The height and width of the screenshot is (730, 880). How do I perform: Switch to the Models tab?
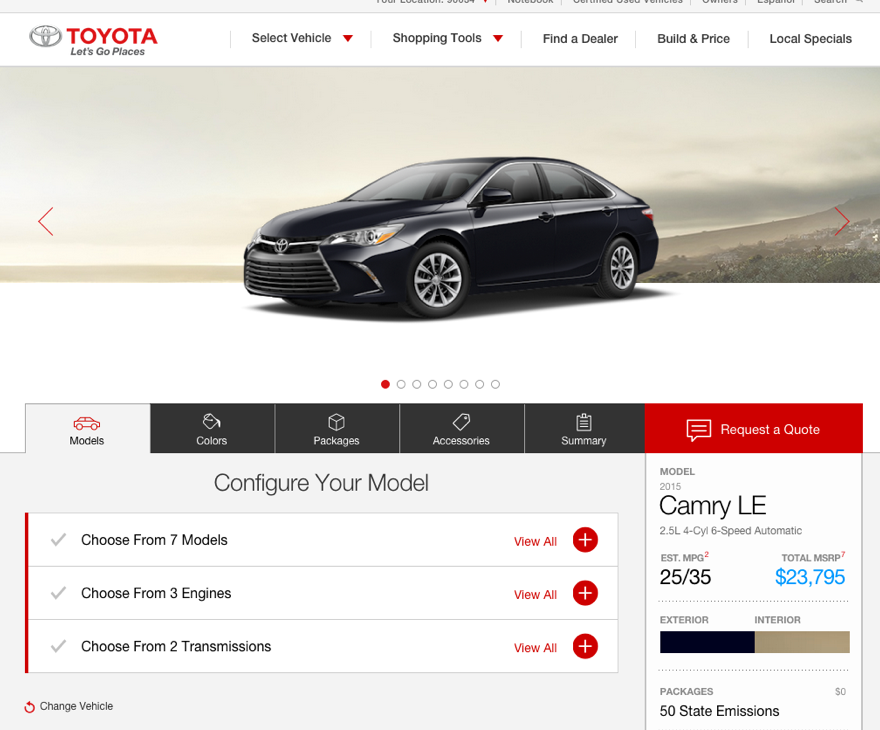point(87,429)
